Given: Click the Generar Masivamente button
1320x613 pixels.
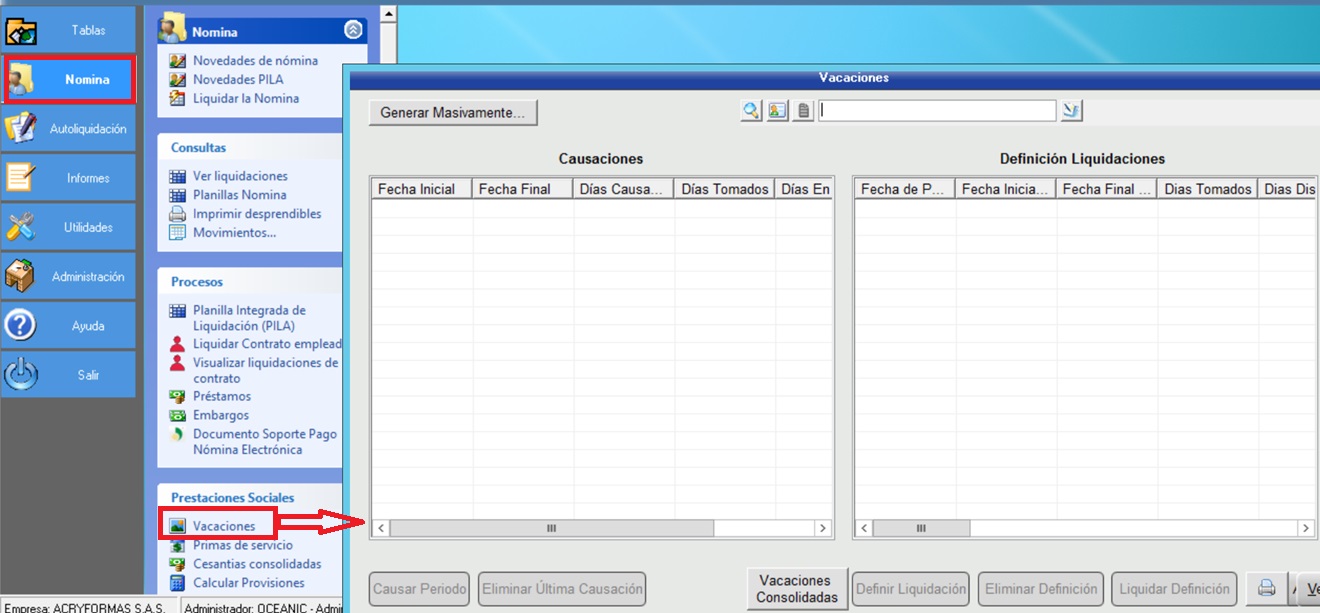Looking at the screenshot, I should (453, 113).
